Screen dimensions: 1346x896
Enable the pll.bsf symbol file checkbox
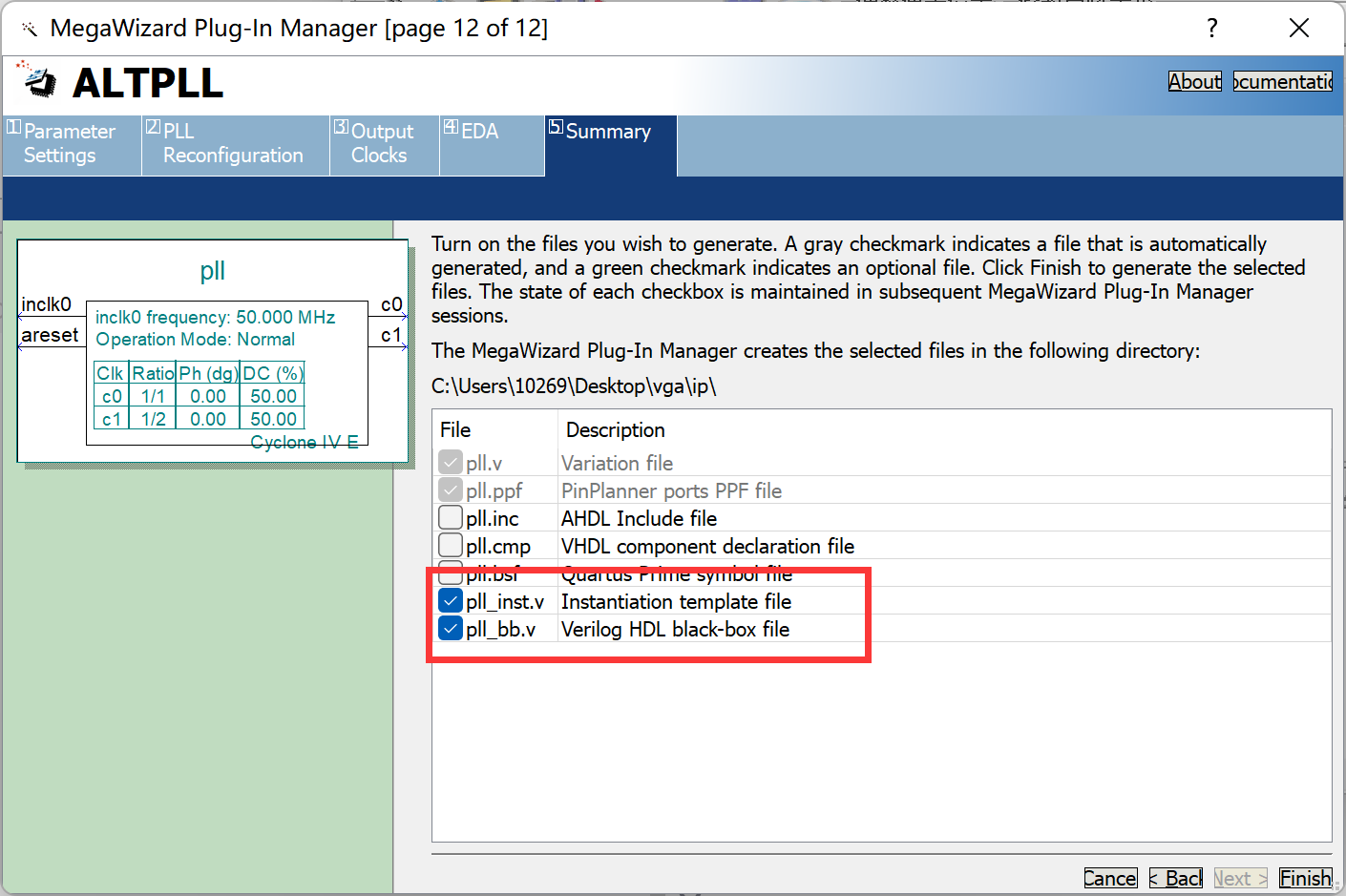(x=451, y=573)
